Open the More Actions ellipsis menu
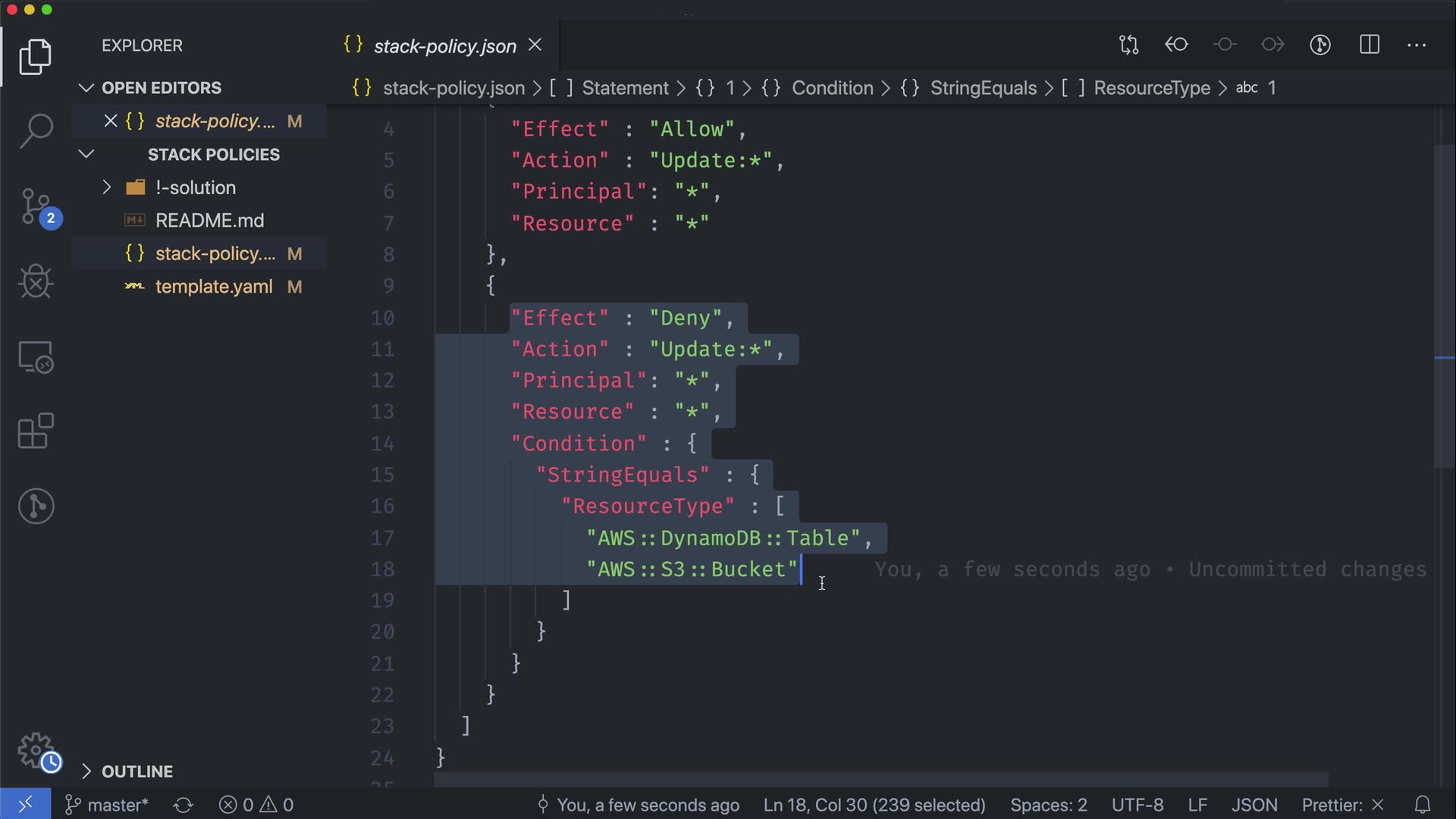Screen dimensions: 1456x819 tap(1417, 45)
